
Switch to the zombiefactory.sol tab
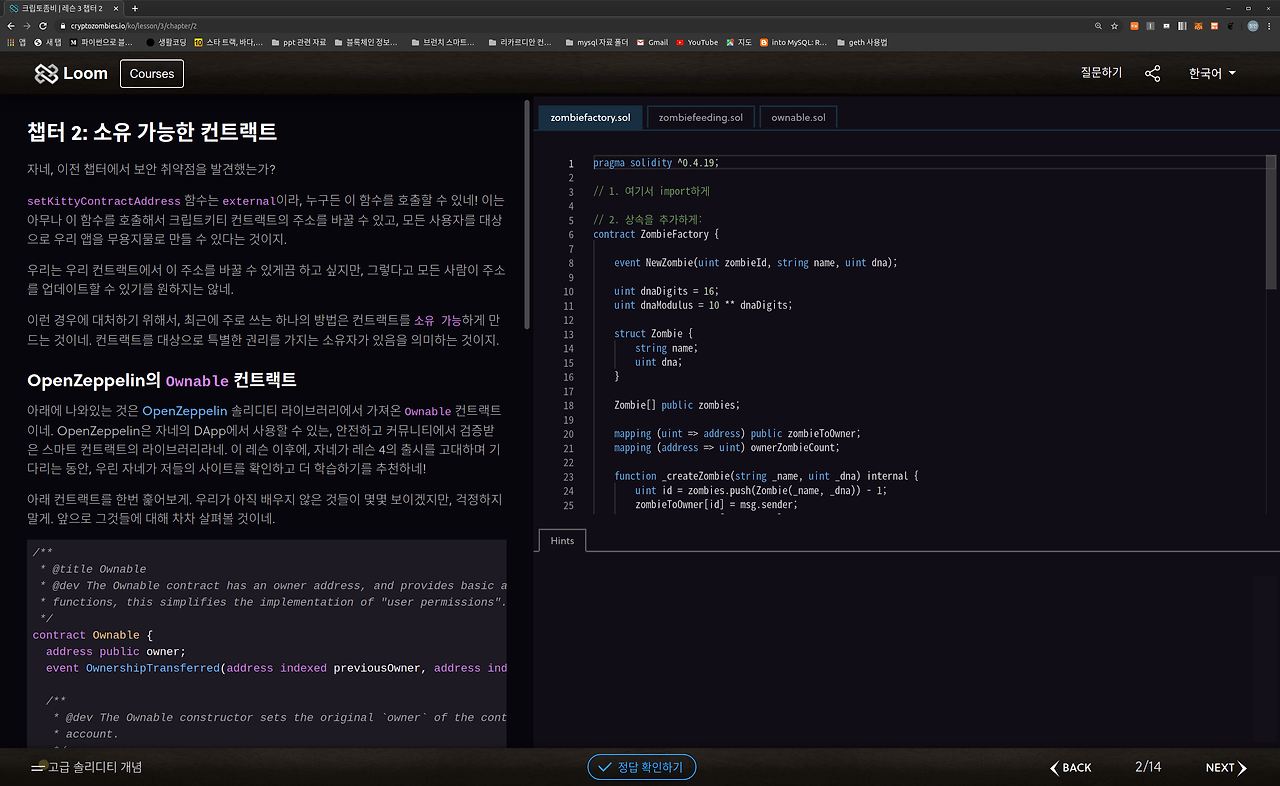coord(590,117)
